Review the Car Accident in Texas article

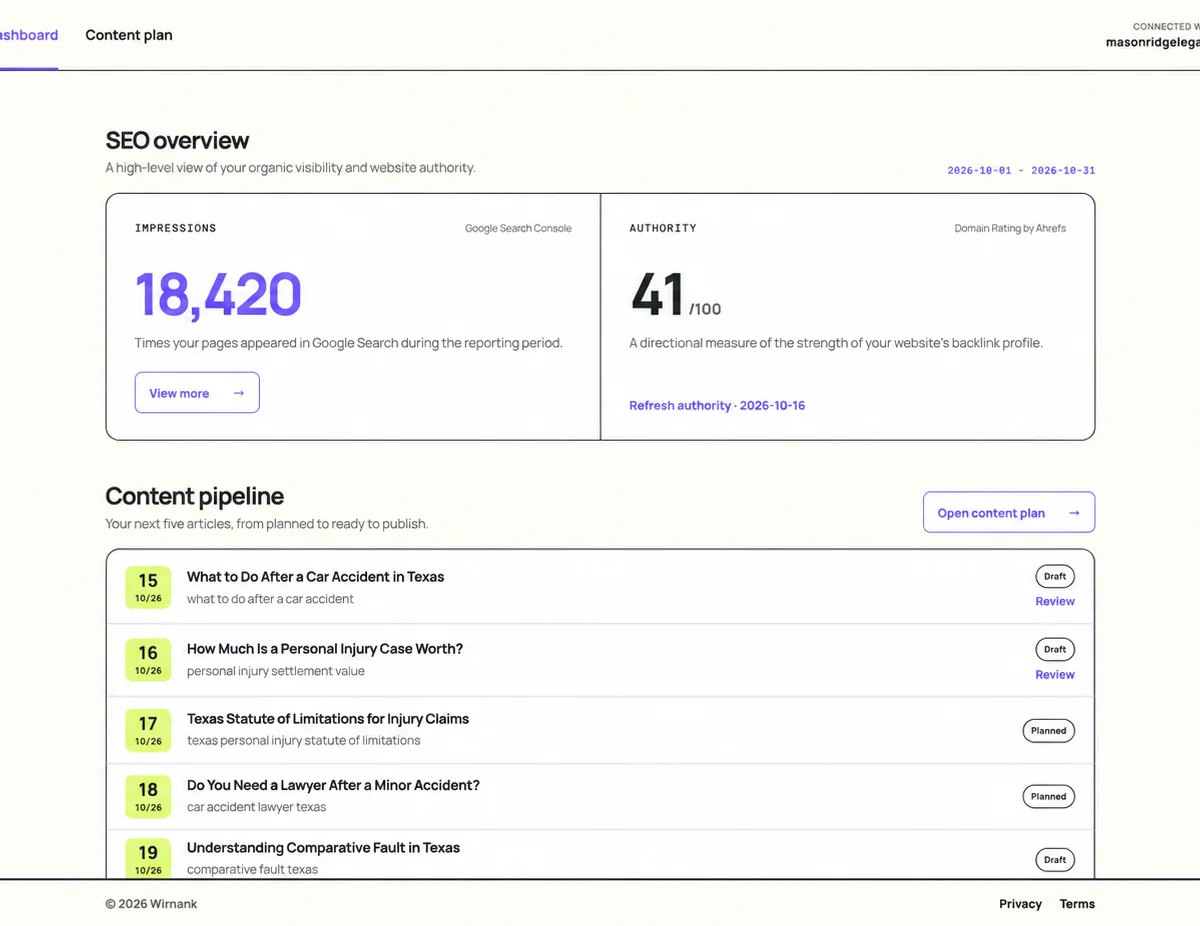coord(1055,602)
